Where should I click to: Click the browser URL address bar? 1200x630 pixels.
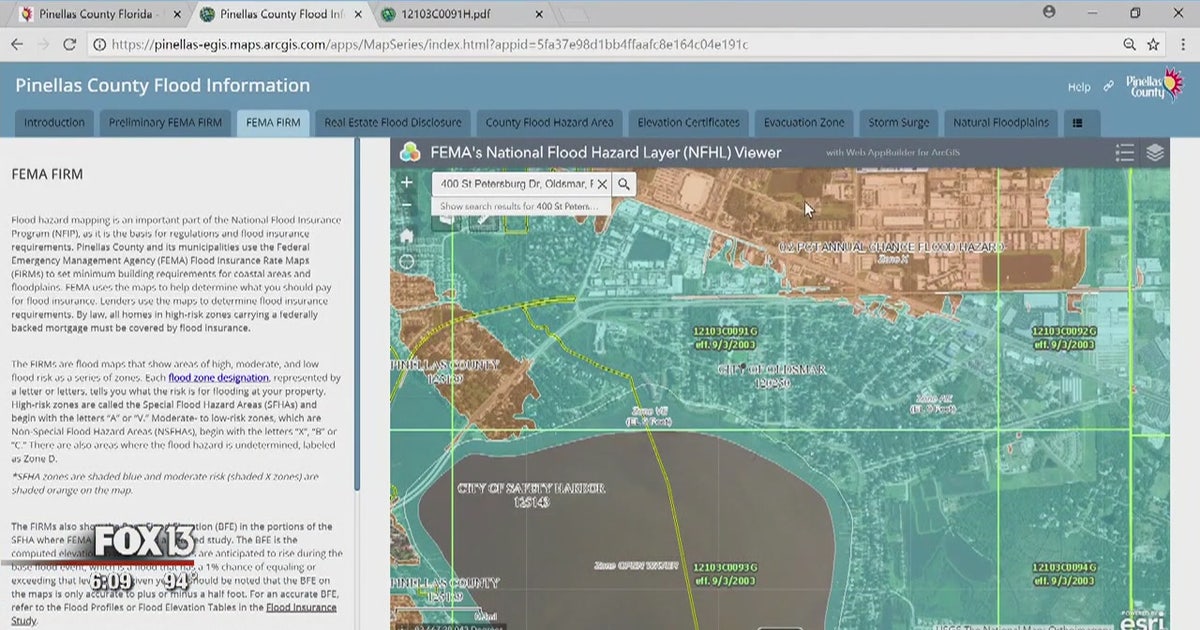(x=600, y=45)
